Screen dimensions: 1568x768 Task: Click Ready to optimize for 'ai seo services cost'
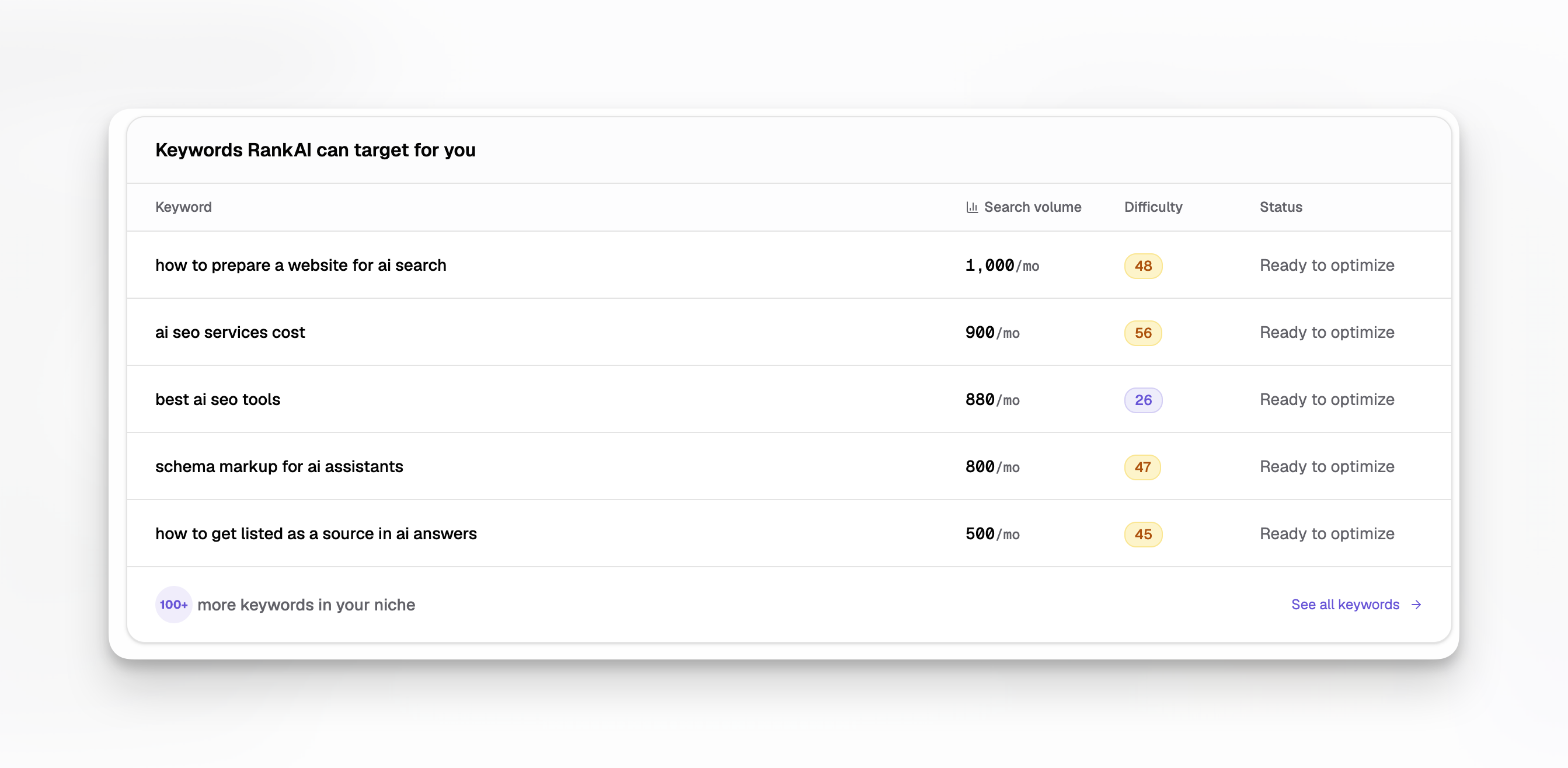pyautogui.click(x=1327, y=332)
